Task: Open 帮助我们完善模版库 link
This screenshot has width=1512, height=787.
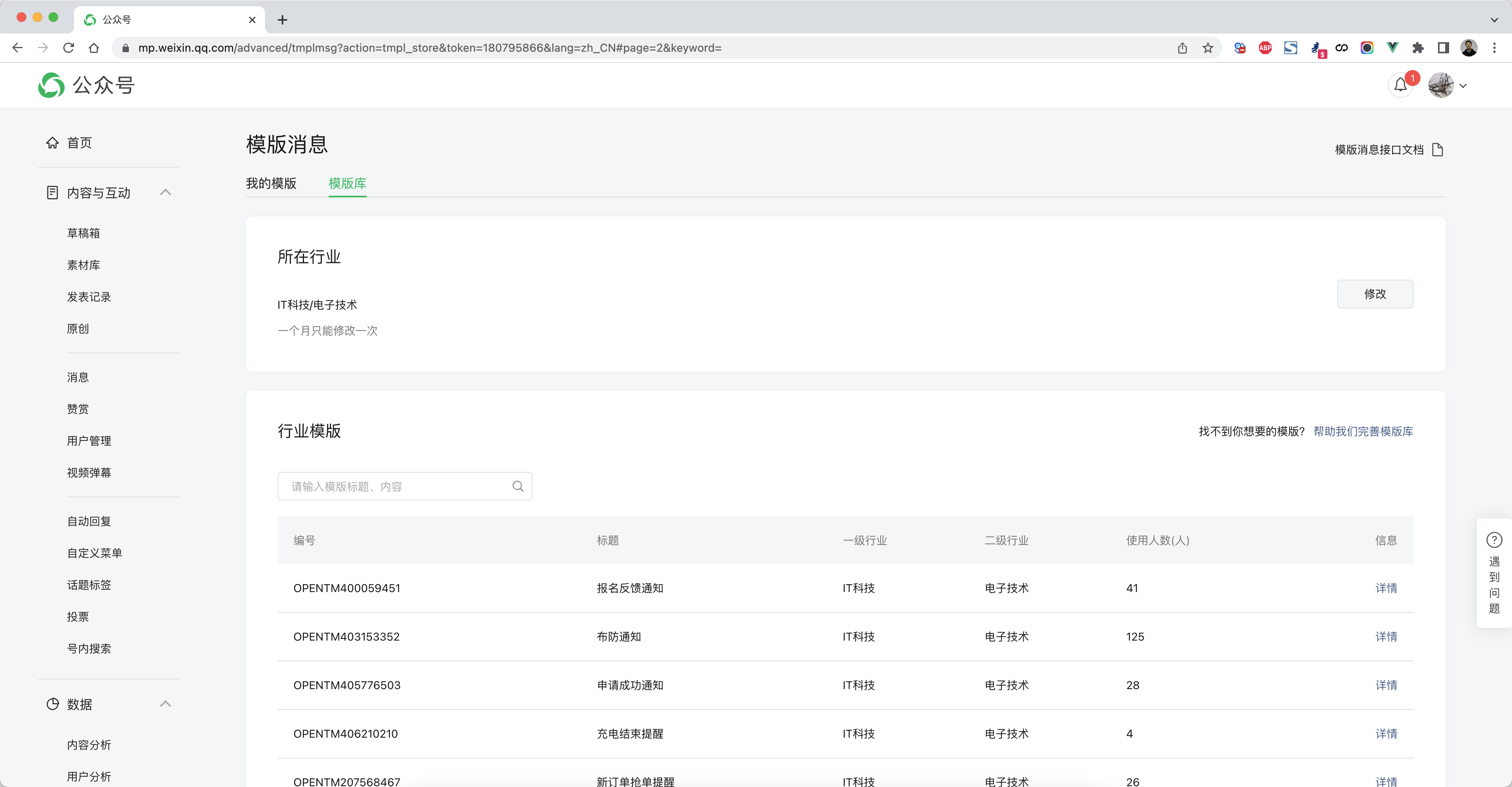Action: coord(1363,431)
